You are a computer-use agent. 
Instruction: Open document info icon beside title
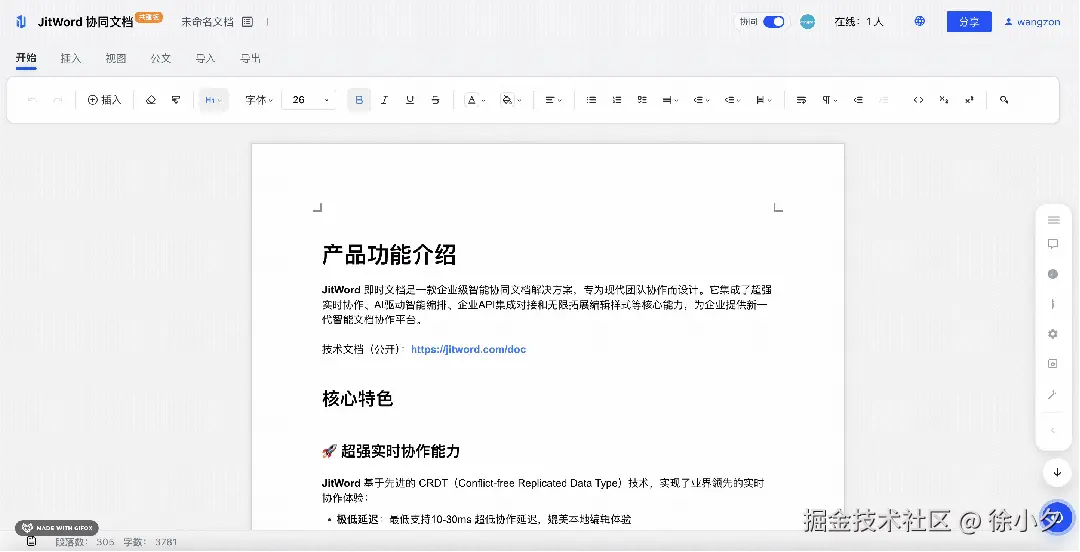pyautogui.click(x=247, y=22)
